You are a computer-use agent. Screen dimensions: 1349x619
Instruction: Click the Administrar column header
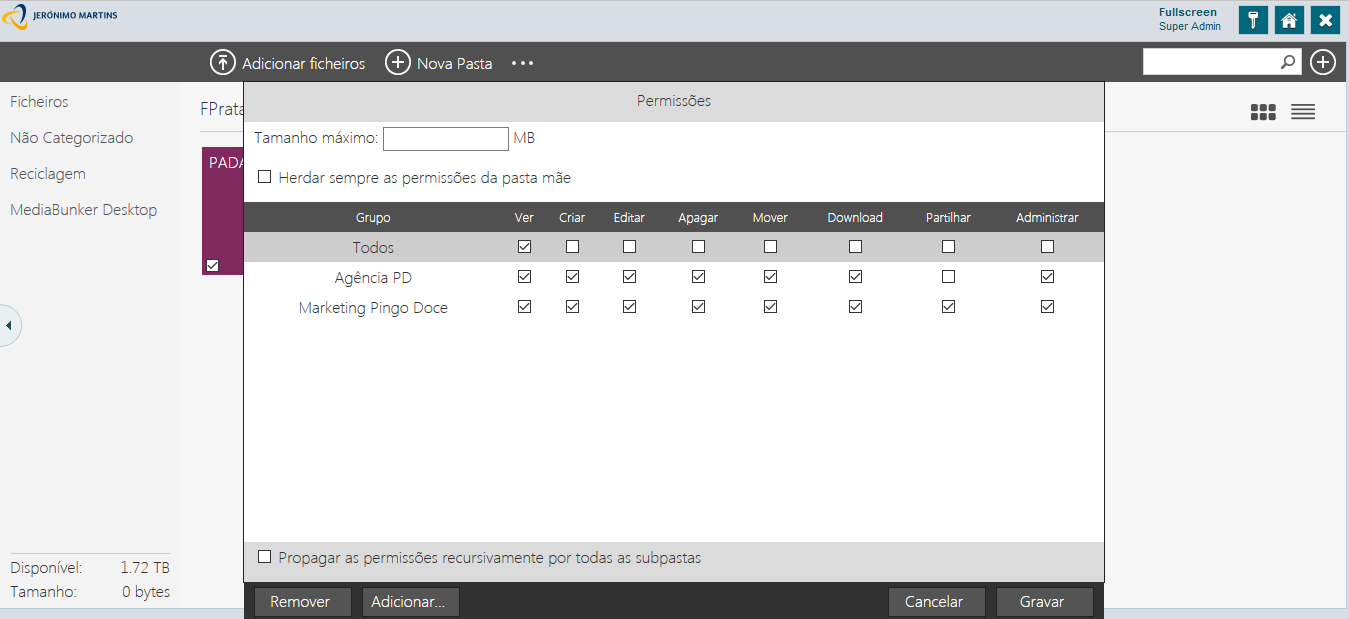[1047, 217]
